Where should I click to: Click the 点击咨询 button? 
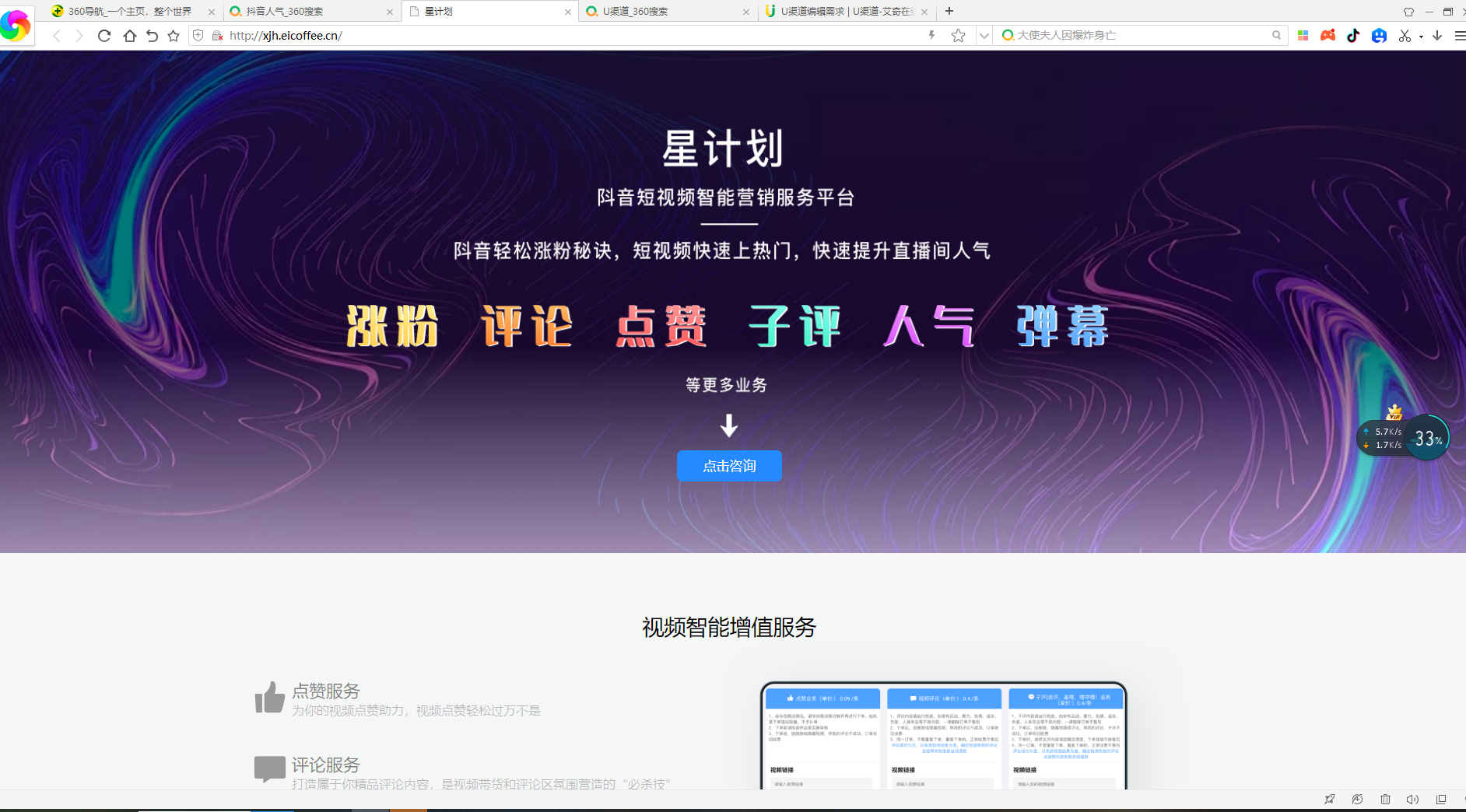coord(729,466)
